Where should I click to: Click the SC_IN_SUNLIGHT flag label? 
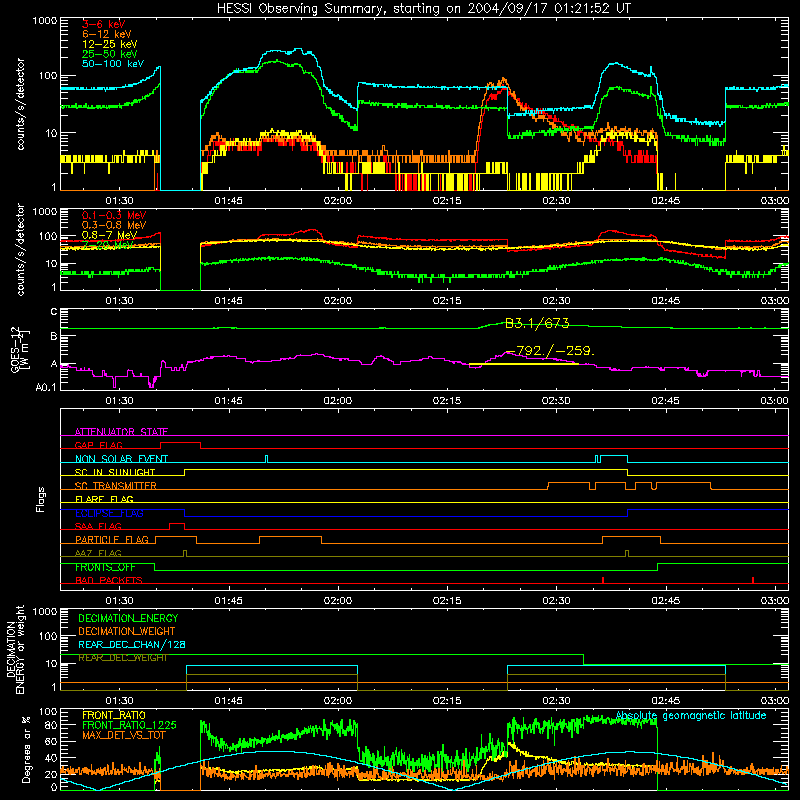(115, 472)
